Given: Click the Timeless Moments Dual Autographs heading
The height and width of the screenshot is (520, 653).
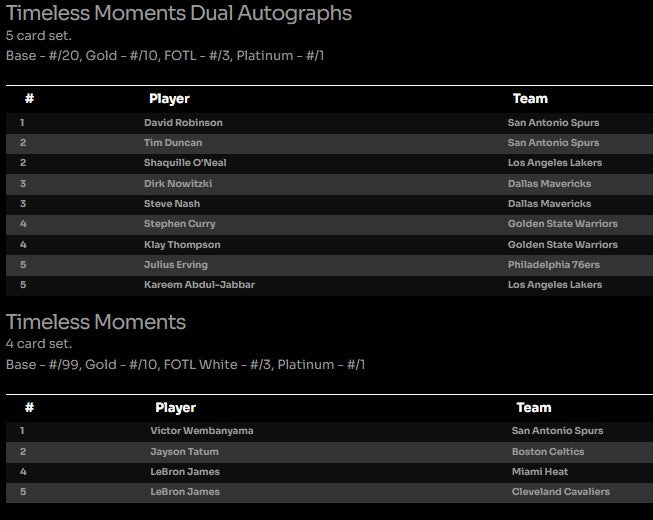Looking at the screenshot, I should click(x=179, y=14).
